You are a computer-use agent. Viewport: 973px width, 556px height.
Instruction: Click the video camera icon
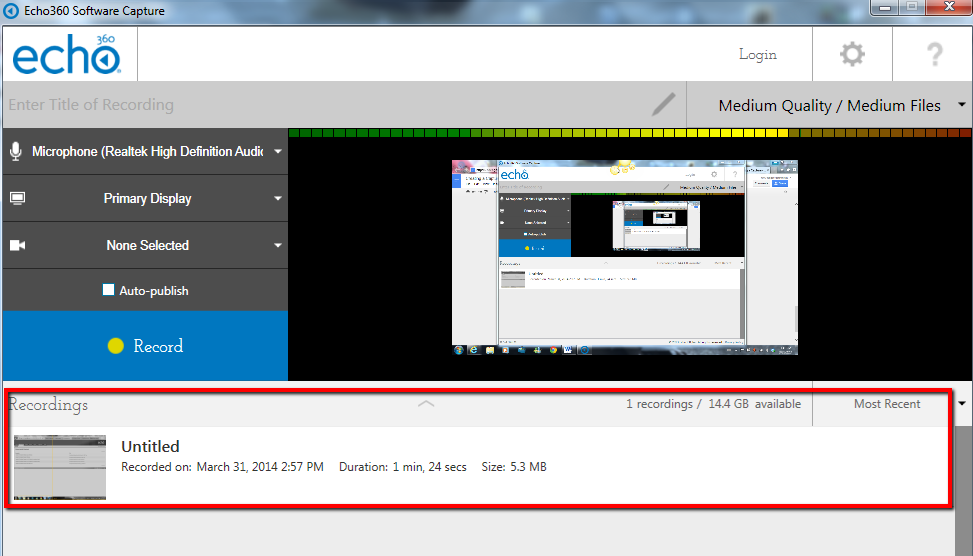[x=17, y=245]
